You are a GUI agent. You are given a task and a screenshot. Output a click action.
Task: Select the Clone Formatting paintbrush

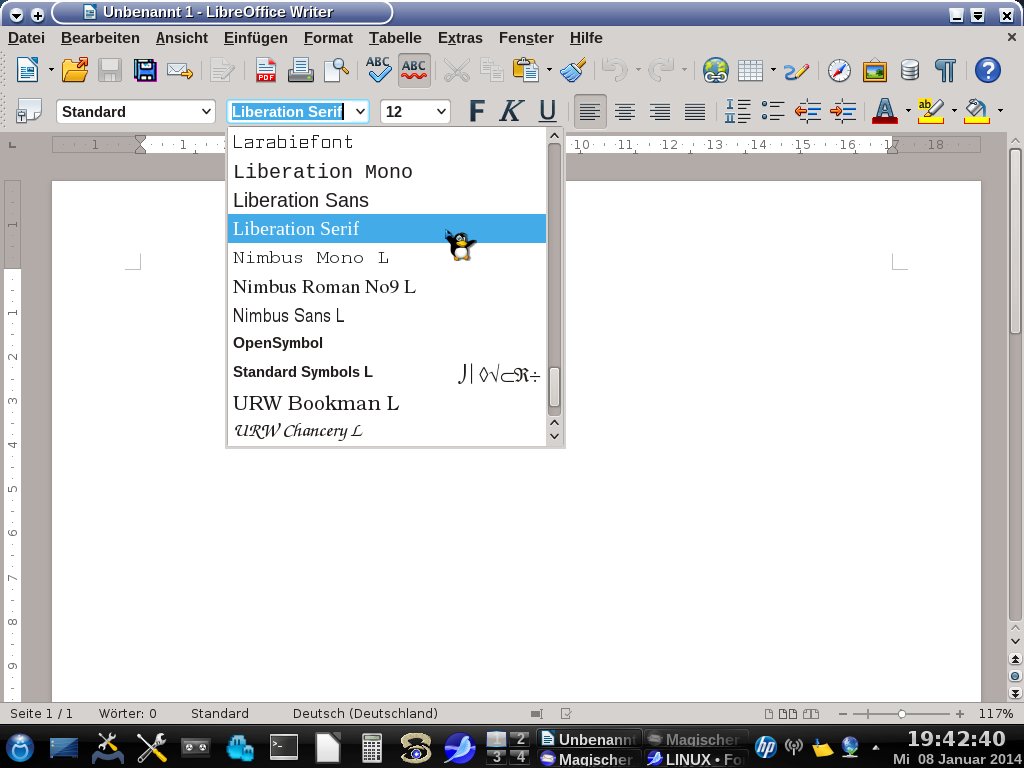[x=573, y=69]
